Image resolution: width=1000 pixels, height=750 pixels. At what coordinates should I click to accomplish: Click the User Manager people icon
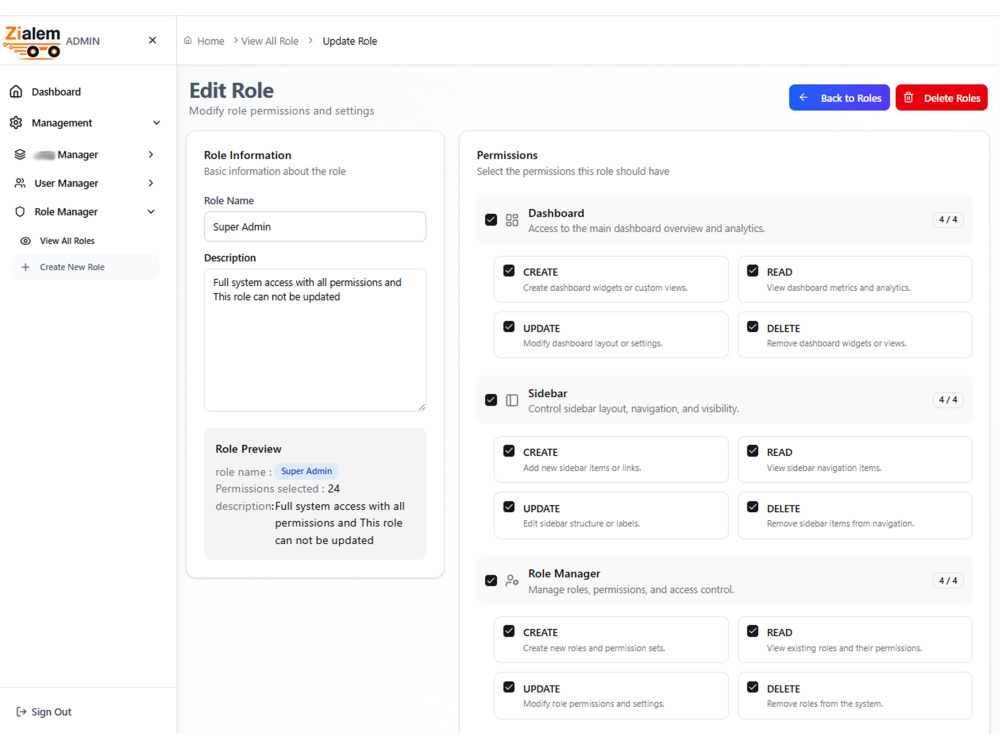click(20, 183)
